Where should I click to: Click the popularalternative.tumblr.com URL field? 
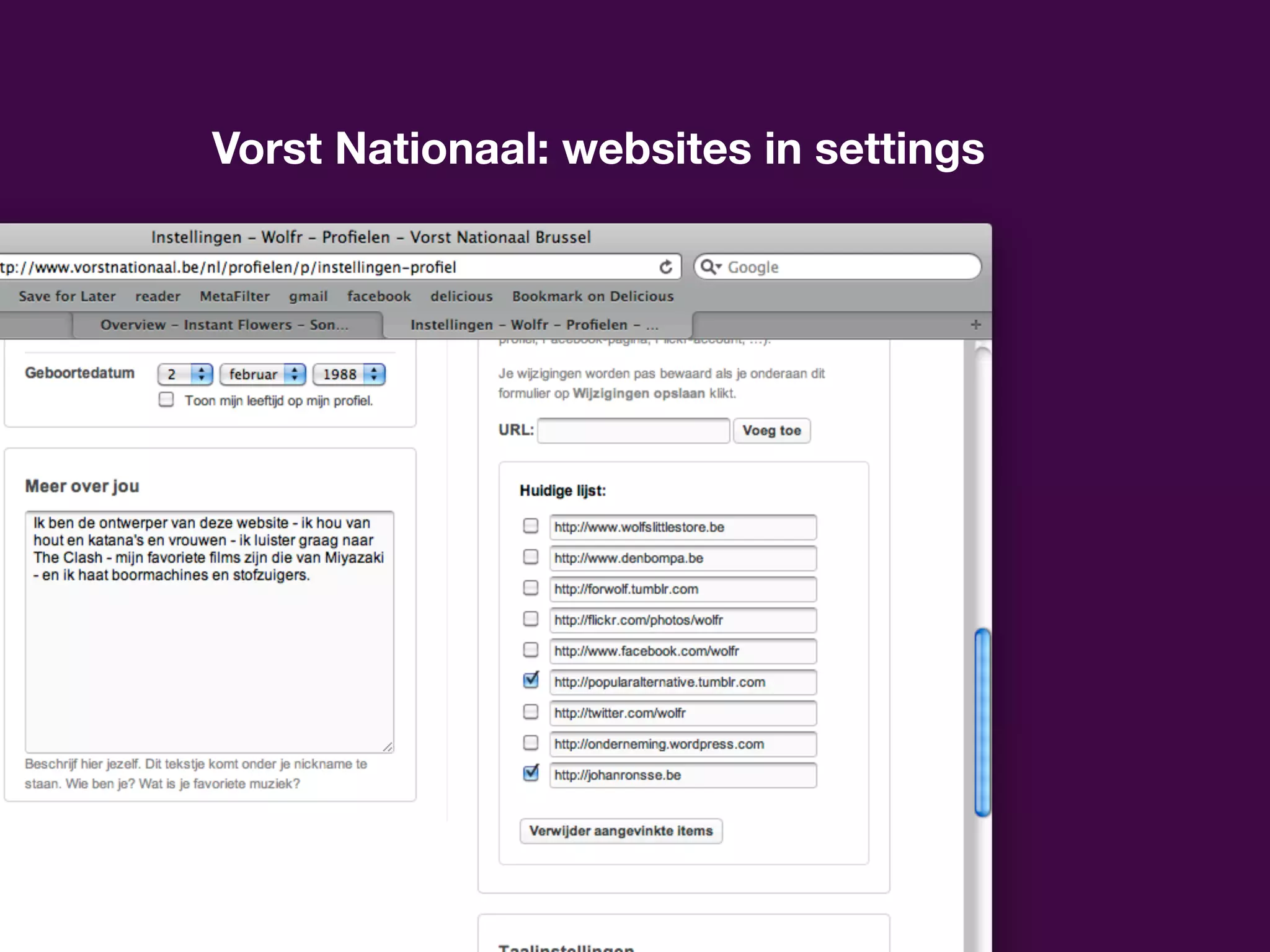(x=683, y=682)
